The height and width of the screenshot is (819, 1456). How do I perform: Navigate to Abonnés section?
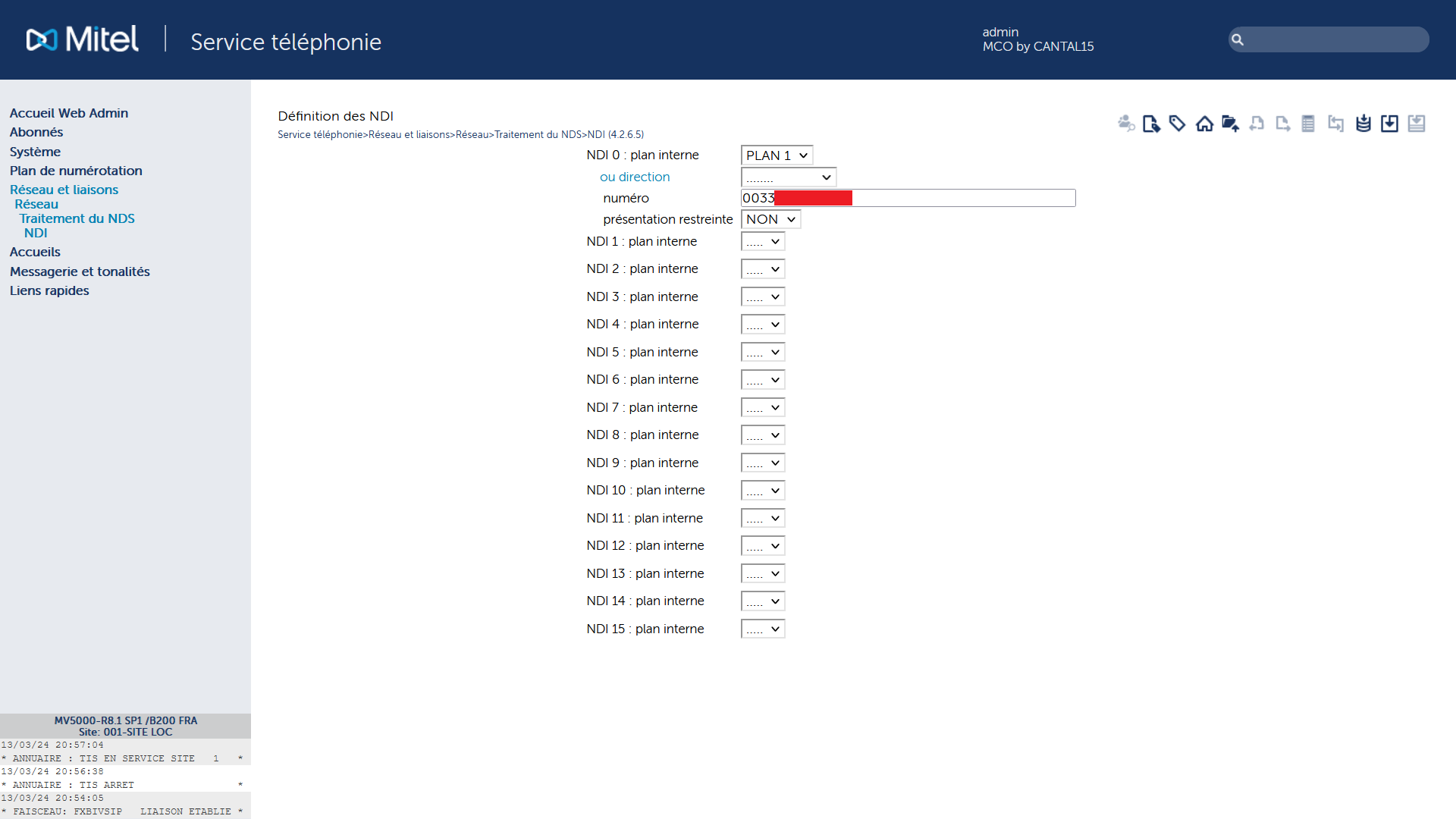click(x=36, y=132)
